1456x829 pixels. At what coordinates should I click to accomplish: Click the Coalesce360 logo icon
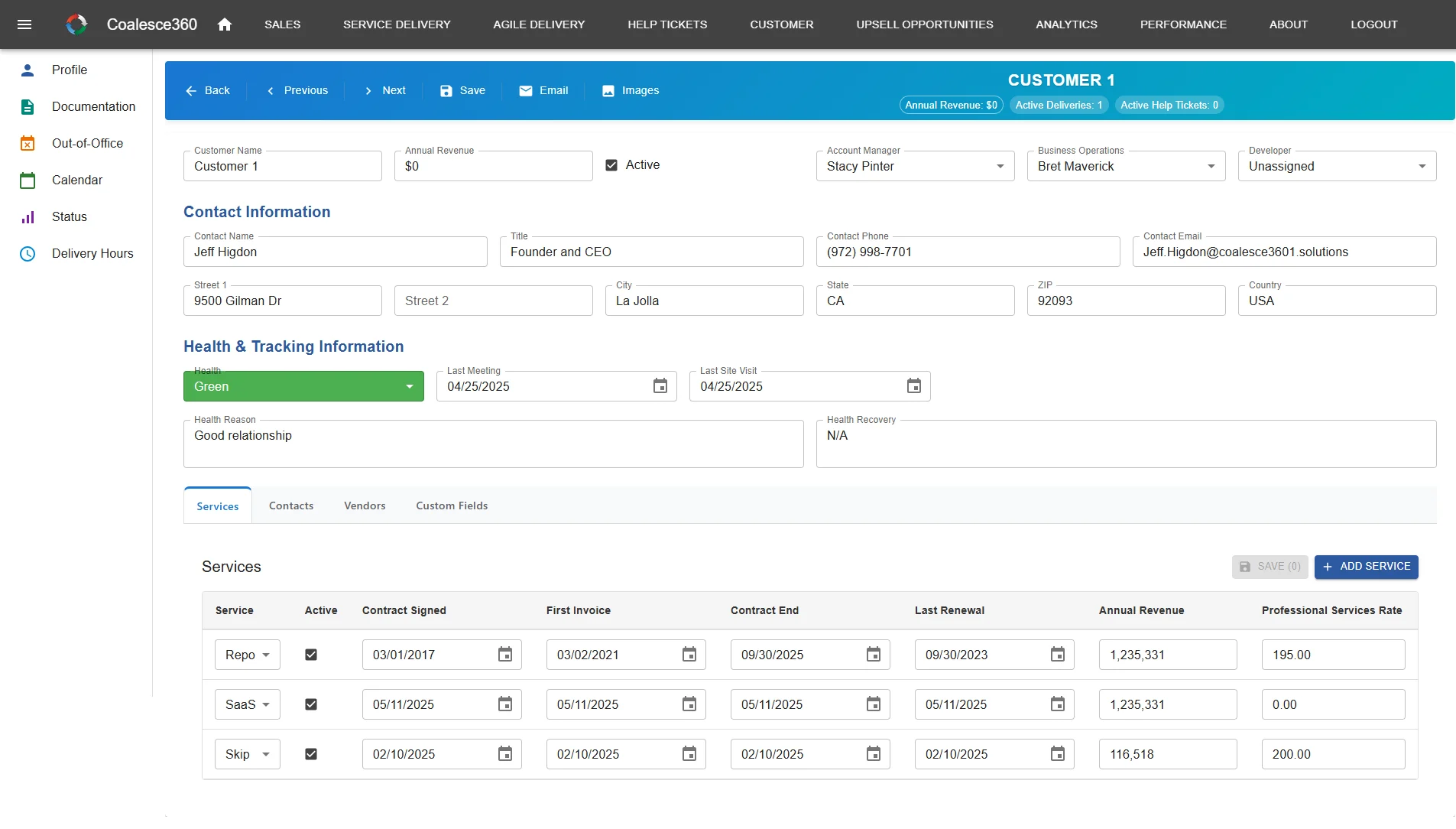[x=76, y=24]
